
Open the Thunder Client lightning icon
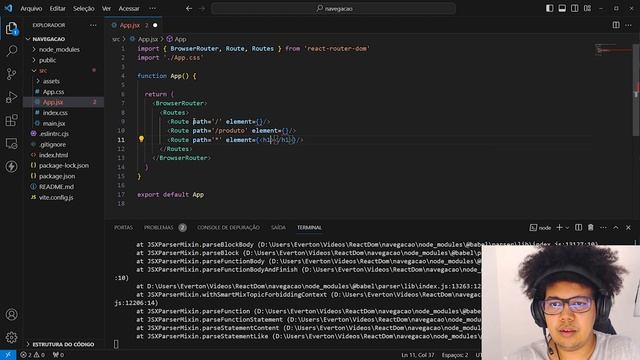click(x=11, y=166)
